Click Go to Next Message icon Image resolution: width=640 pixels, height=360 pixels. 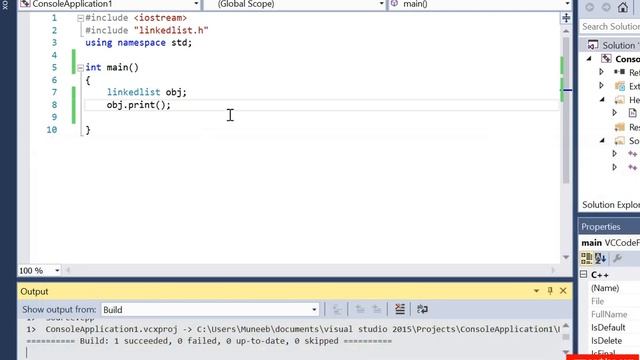[x=376, y=309]
